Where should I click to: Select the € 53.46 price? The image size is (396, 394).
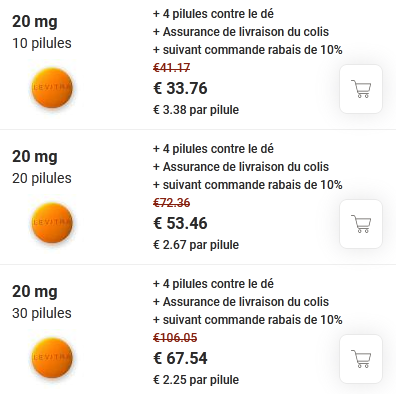180,223
